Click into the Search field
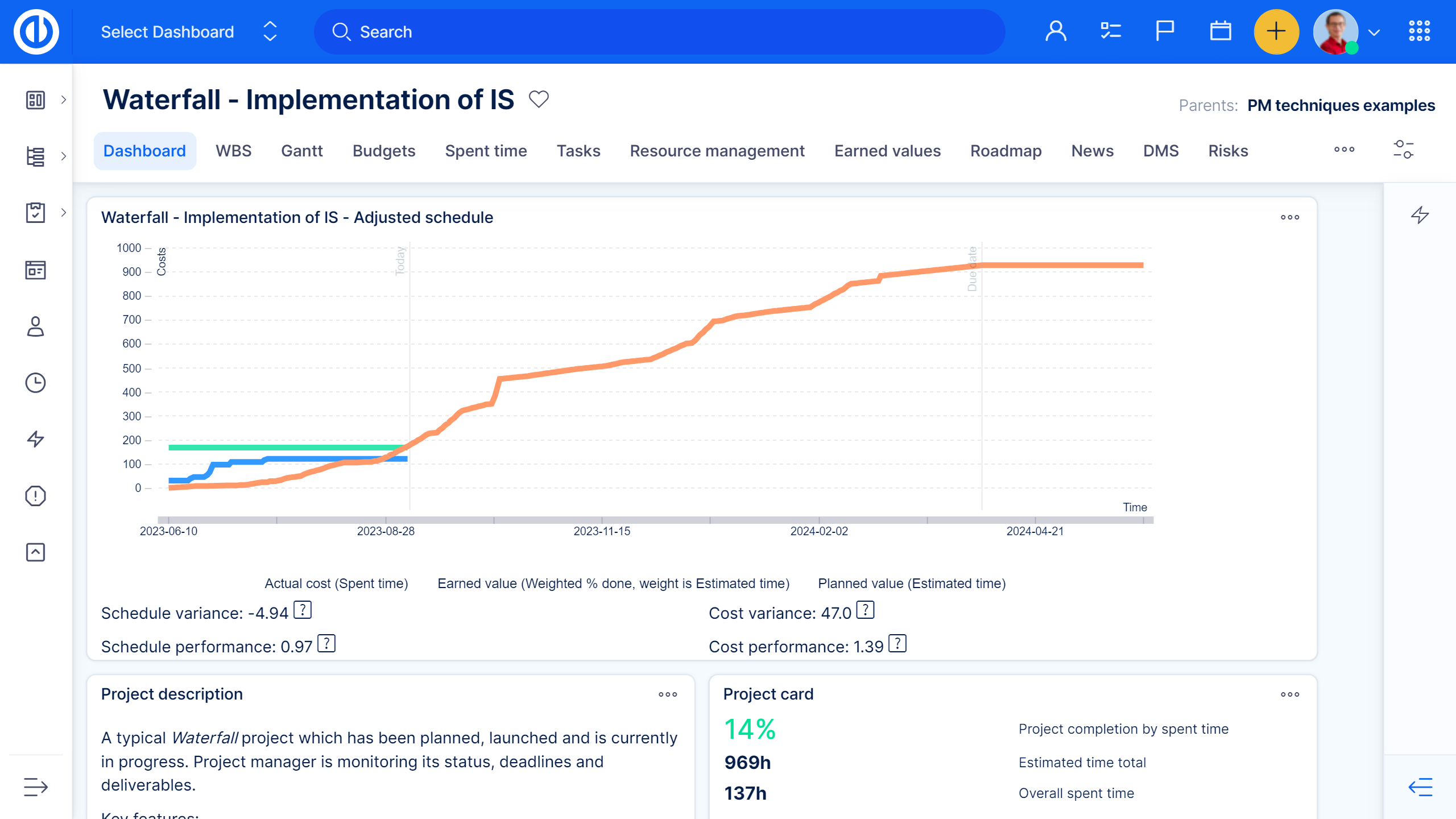This screenshot has height=819, width=1456. click(x=660, y=32)
